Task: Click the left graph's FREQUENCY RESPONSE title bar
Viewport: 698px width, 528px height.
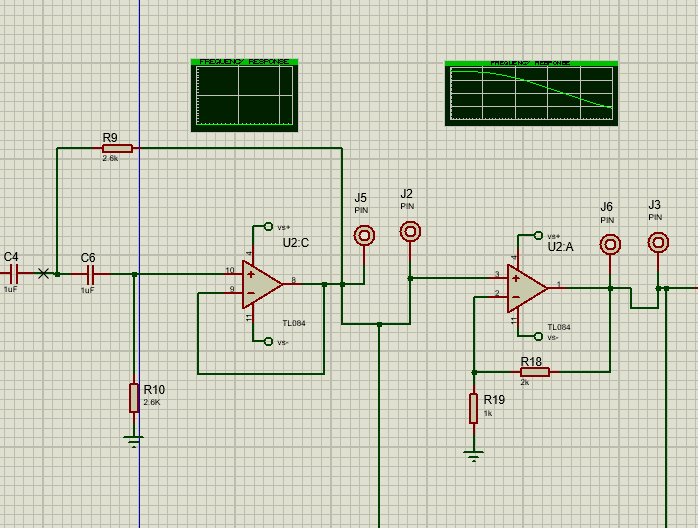Action: pos(244,61)
